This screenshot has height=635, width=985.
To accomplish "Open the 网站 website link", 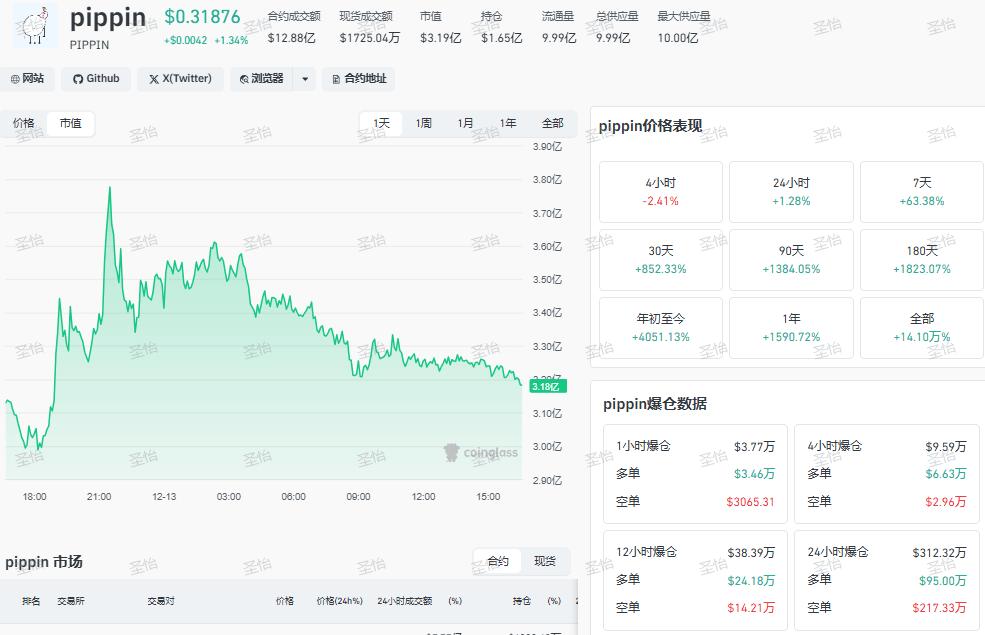I will pyautogui.click(x=28, y=79).
